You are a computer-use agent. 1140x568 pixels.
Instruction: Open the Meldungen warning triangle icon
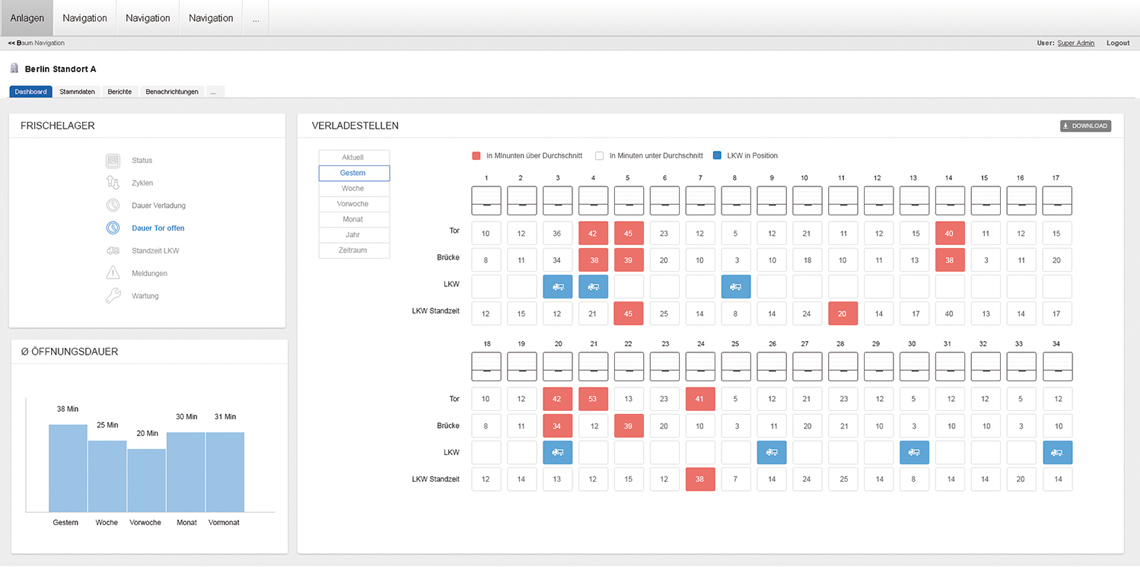point(113,273)
